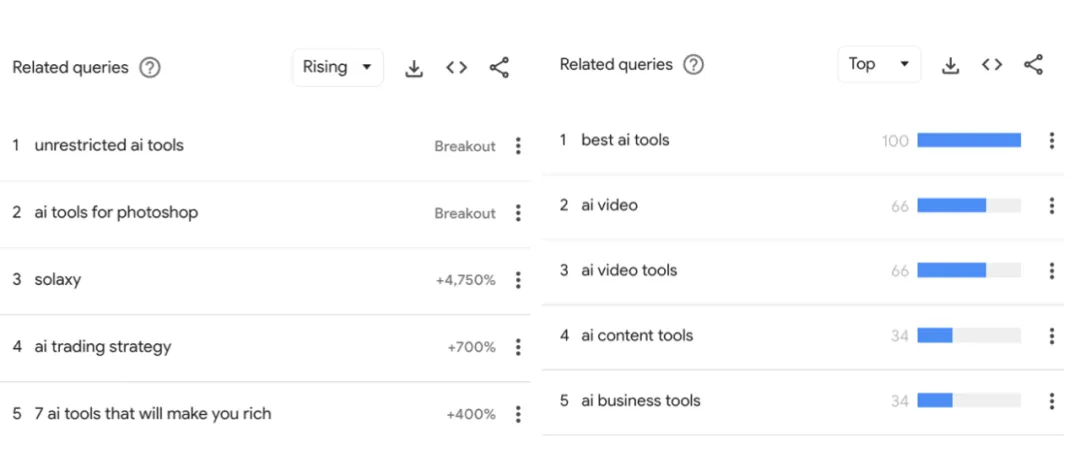The height and width of the screenshot is (463, 1080).
Task: Open three-dot menu for 'ai content tools'
Action: point(1051,336)
